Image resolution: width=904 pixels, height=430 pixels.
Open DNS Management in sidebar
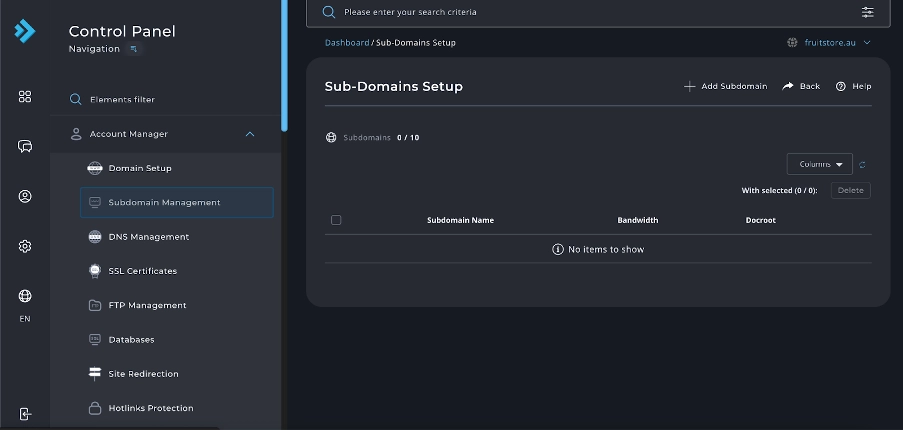[148, 237]
